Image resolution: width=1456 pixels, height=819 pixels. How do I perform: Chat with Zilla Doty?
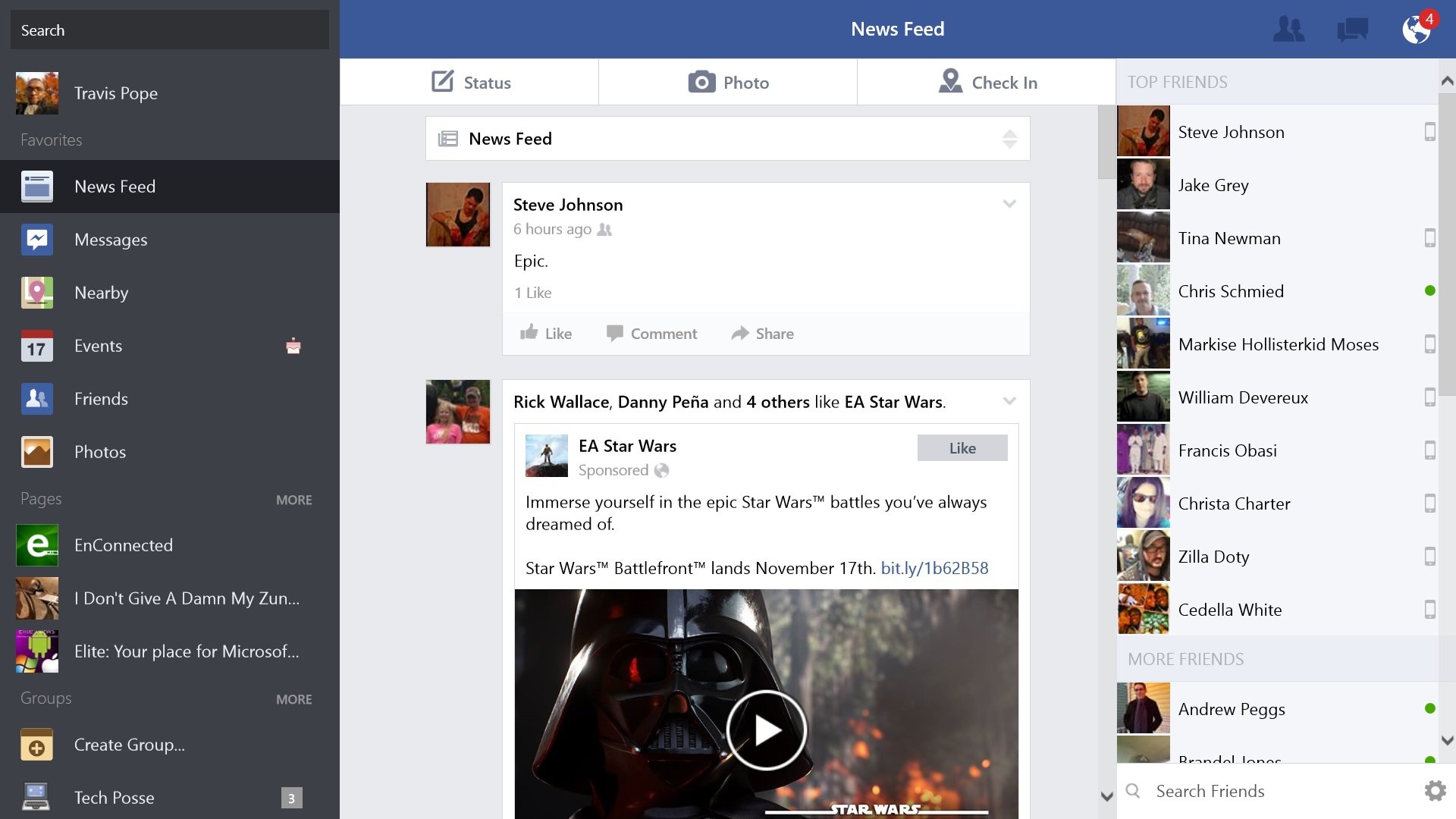click(x=1278, y=557)
